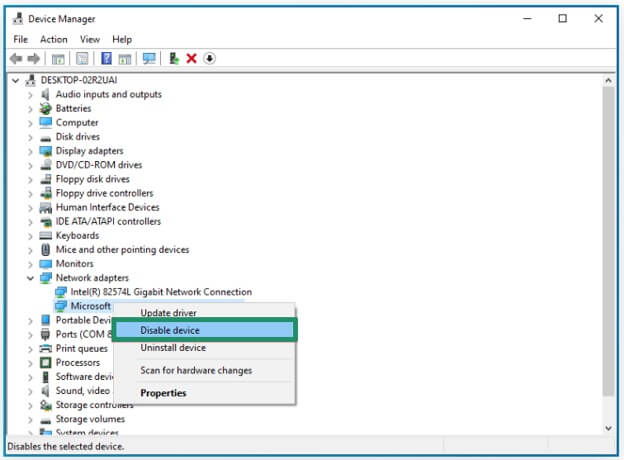
Task: Open the Action menu
Action: [54, 39]
